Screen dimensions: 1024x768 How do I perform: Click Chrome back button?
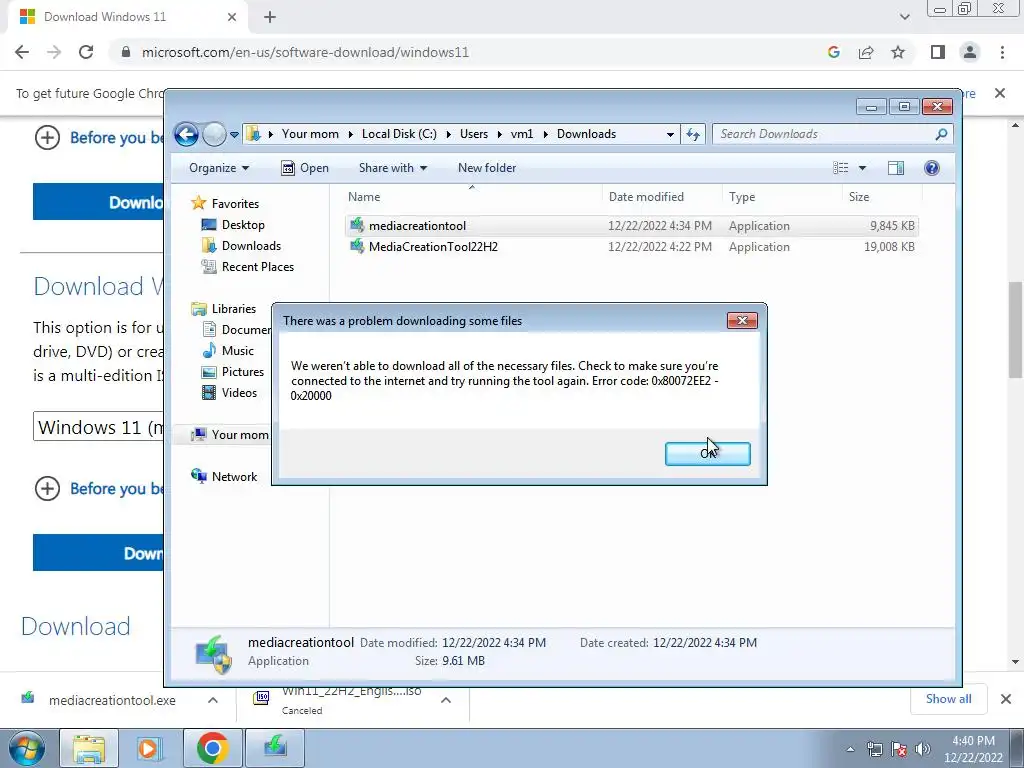(22, 52)
